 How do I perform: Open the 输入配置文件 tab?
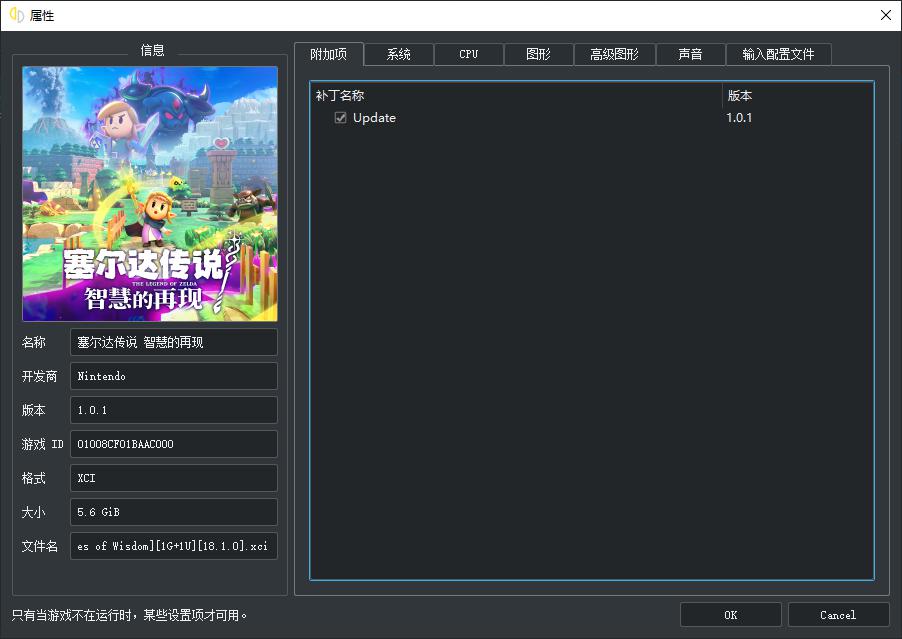click(778, 54)
